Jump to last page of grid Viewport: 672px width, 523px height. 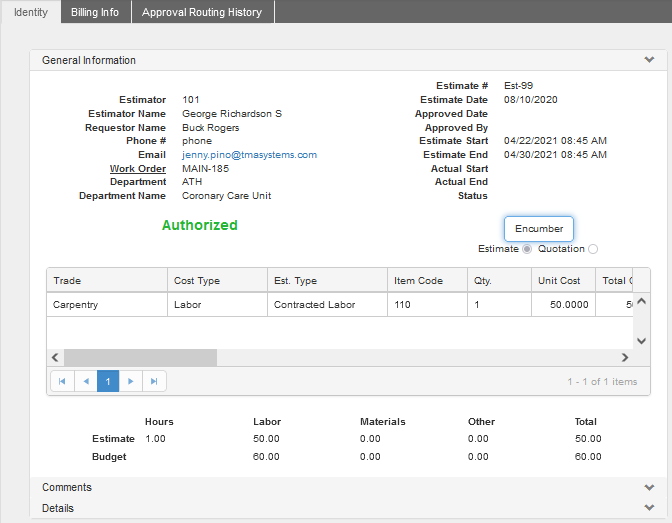[154, 381]
